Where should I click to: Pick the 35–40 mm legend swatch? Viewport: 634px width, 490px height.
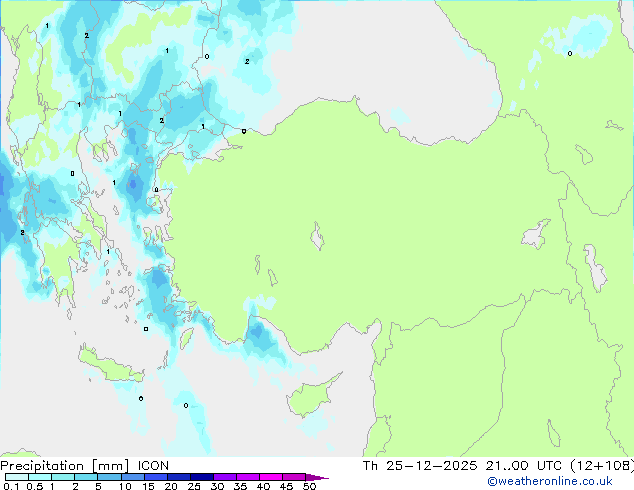click(248, 477)
